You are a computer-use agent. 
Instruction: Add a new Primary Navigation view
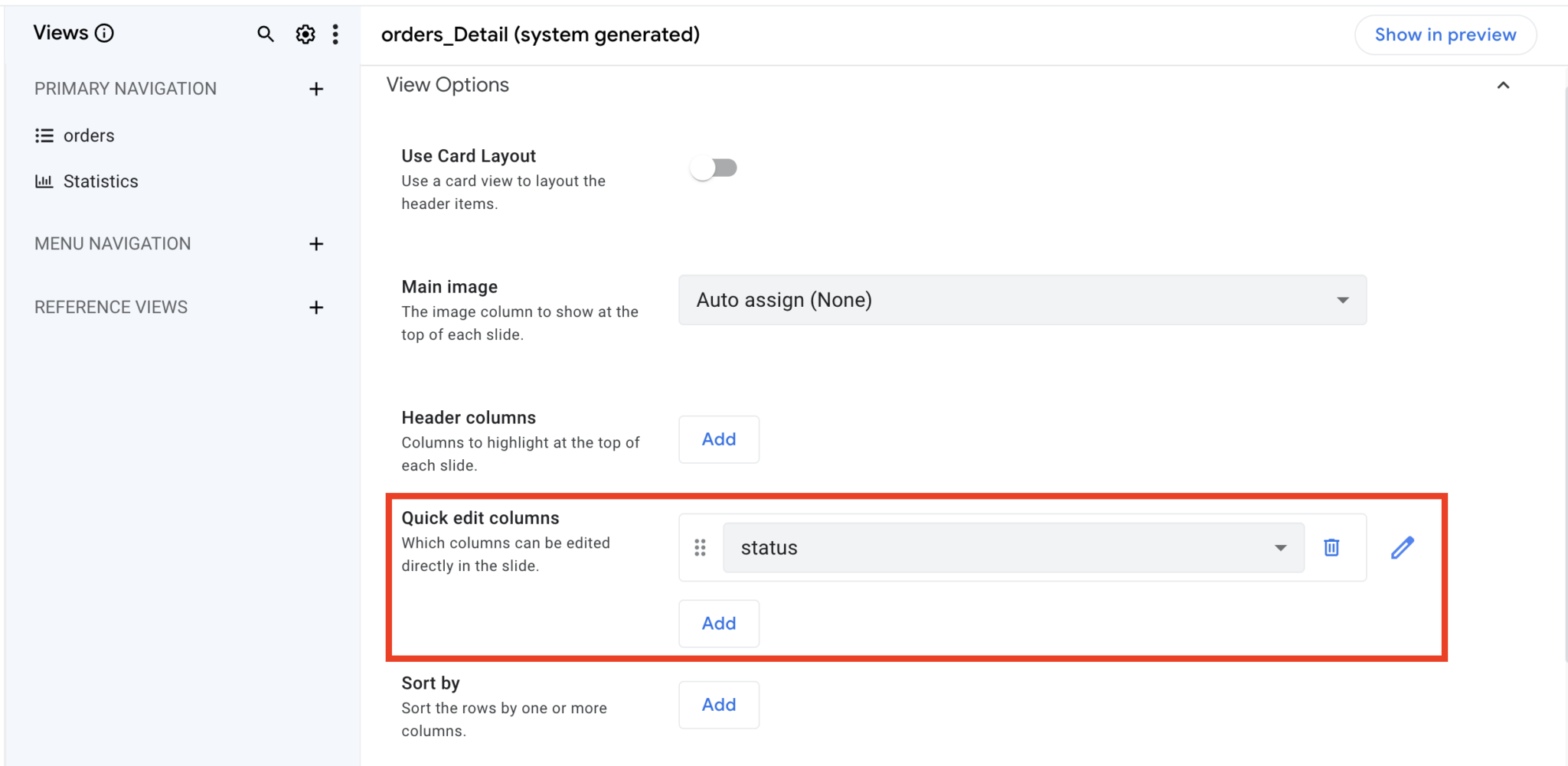click(316, 89)
